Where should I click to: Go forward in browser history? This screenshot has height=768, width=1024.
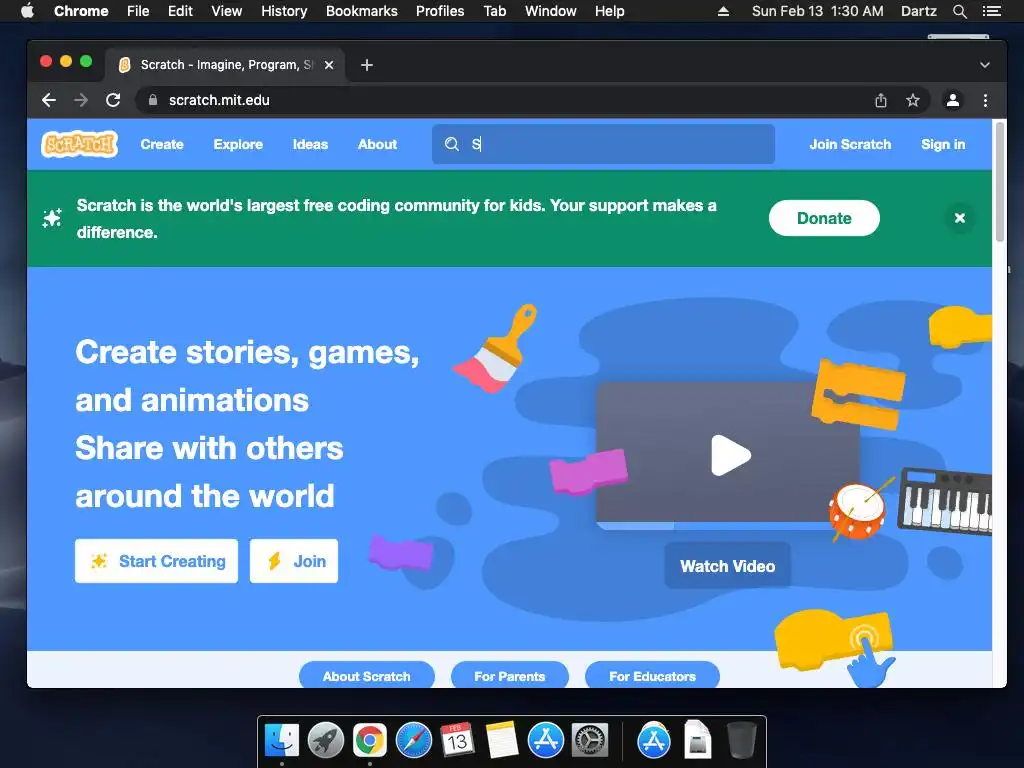[81, 100]
